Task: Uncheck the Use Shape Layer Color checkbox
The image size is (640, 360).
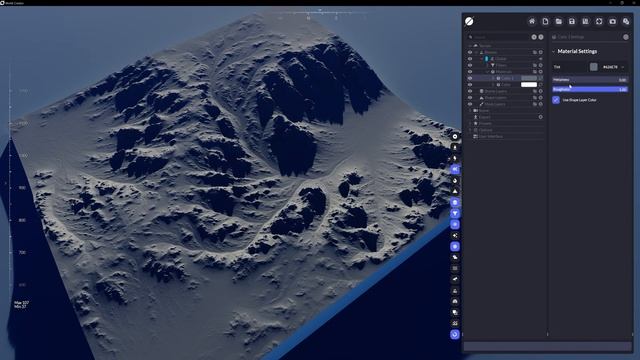Action: click(x=556, y=100)
